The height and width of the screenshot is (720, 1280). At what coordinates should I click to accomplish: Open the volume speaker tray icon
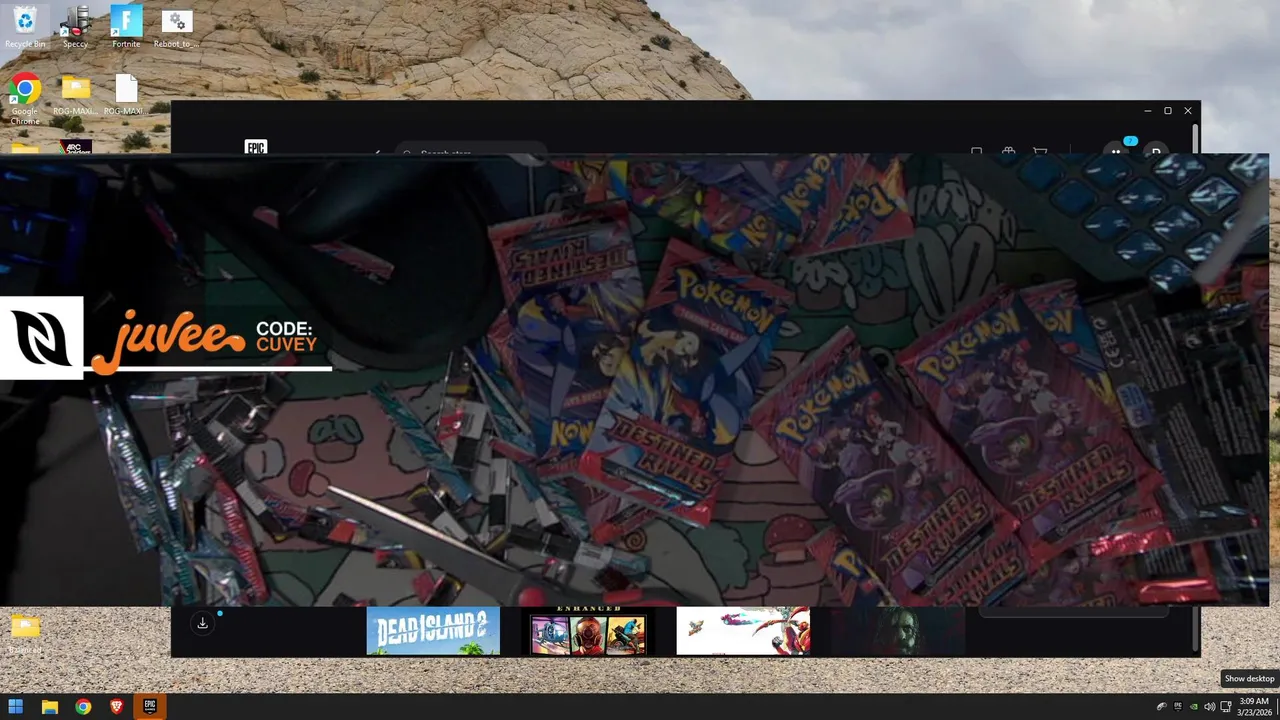[1210, 707]
